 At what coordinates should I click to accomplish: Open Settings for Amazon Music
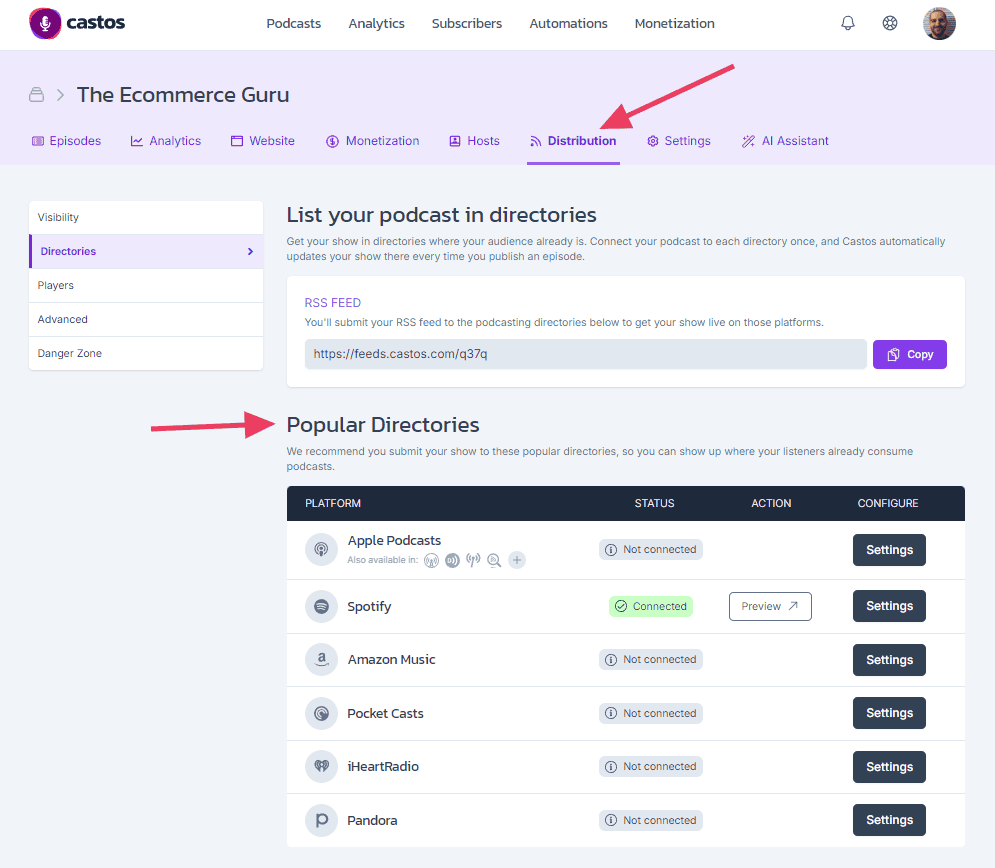click(x=889, y=660)
